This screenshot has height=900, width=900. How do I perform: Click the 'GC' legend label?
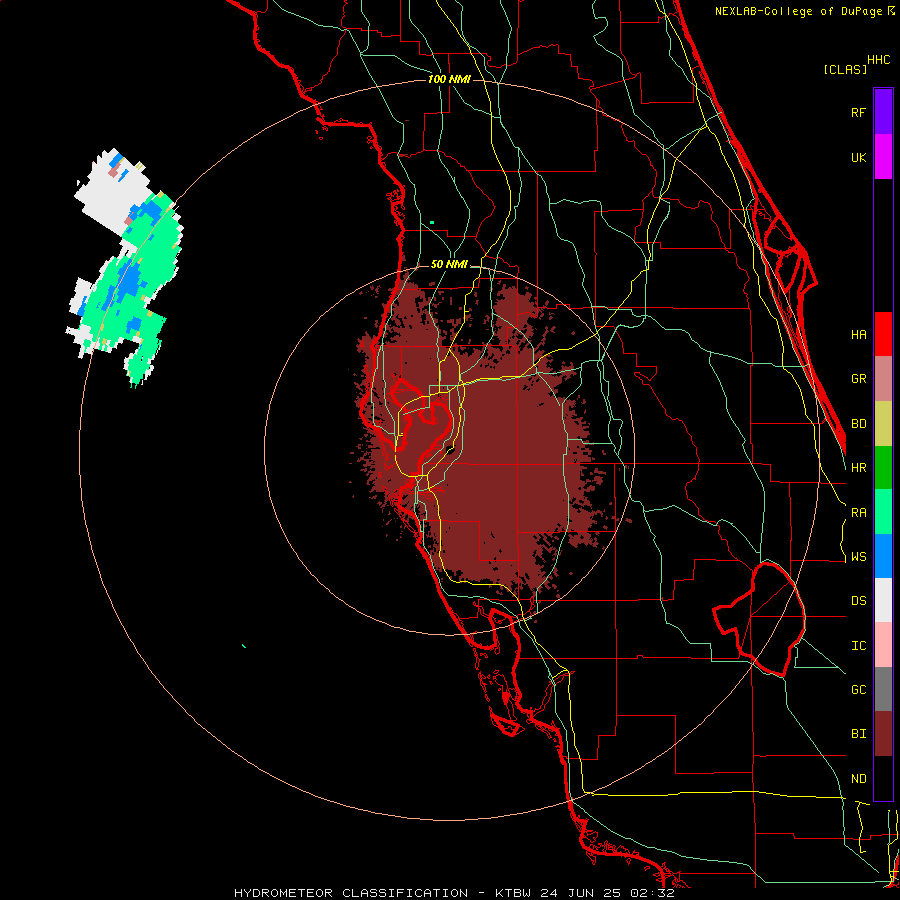tap(858, 690)
